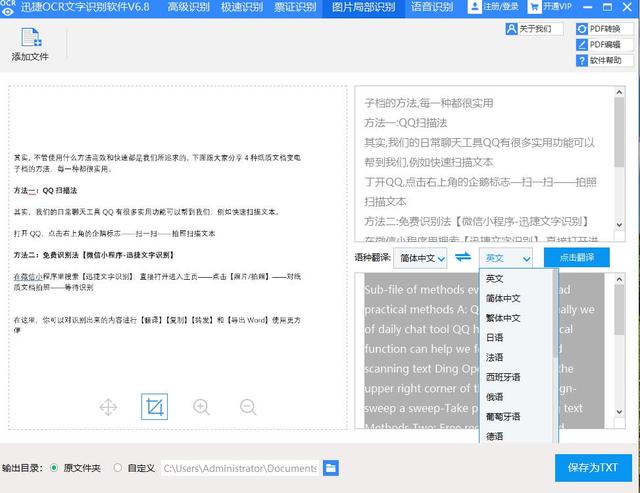Switch to the 极速识别 tab
Image resolution: width=640 pixels, height=493 pixels.
click(x=242, y=7)
